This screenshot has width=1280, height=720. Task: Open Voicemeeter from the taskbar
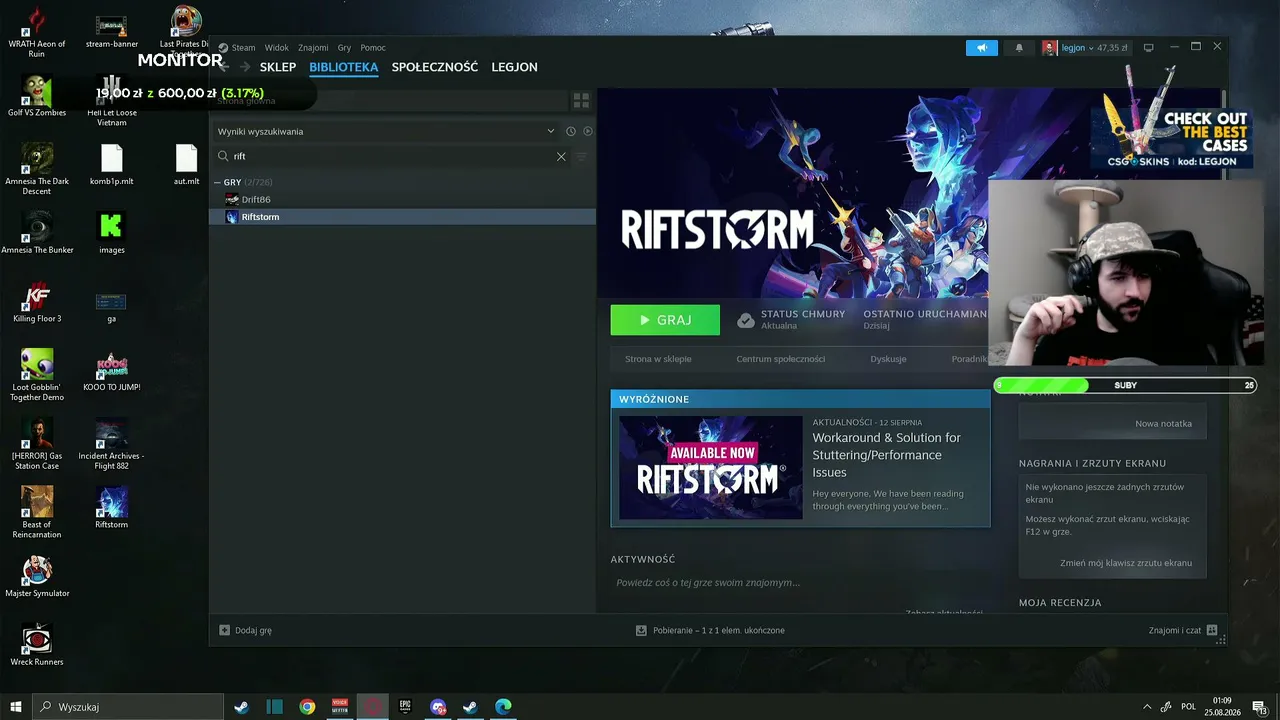pyautogui.click(x=340, y=707)
